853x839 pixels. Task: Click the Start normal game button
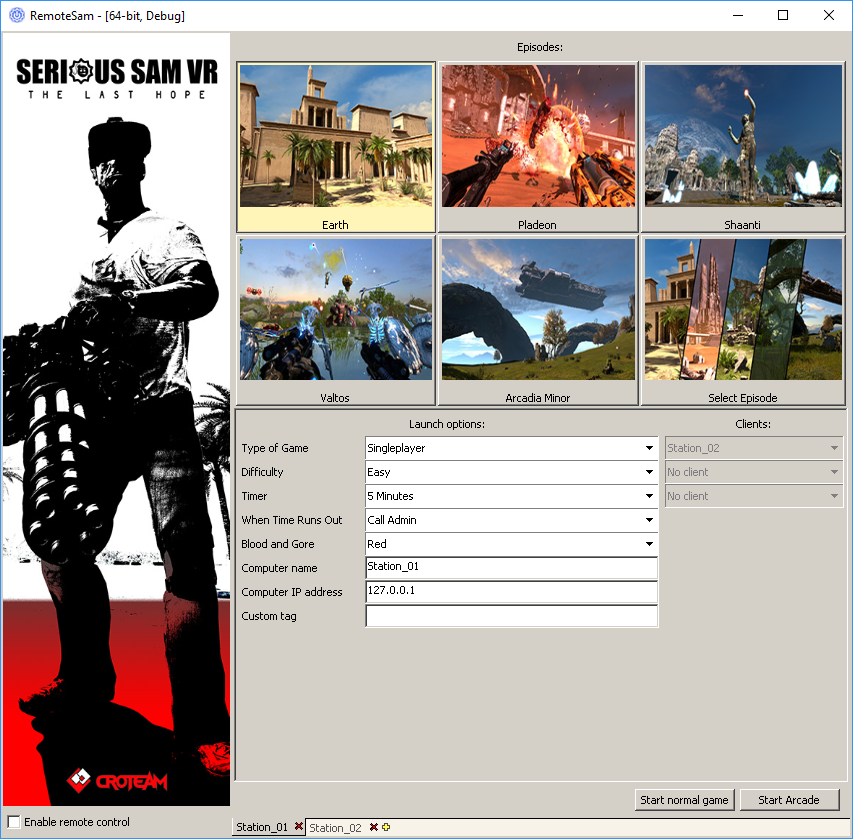(684, 800)
